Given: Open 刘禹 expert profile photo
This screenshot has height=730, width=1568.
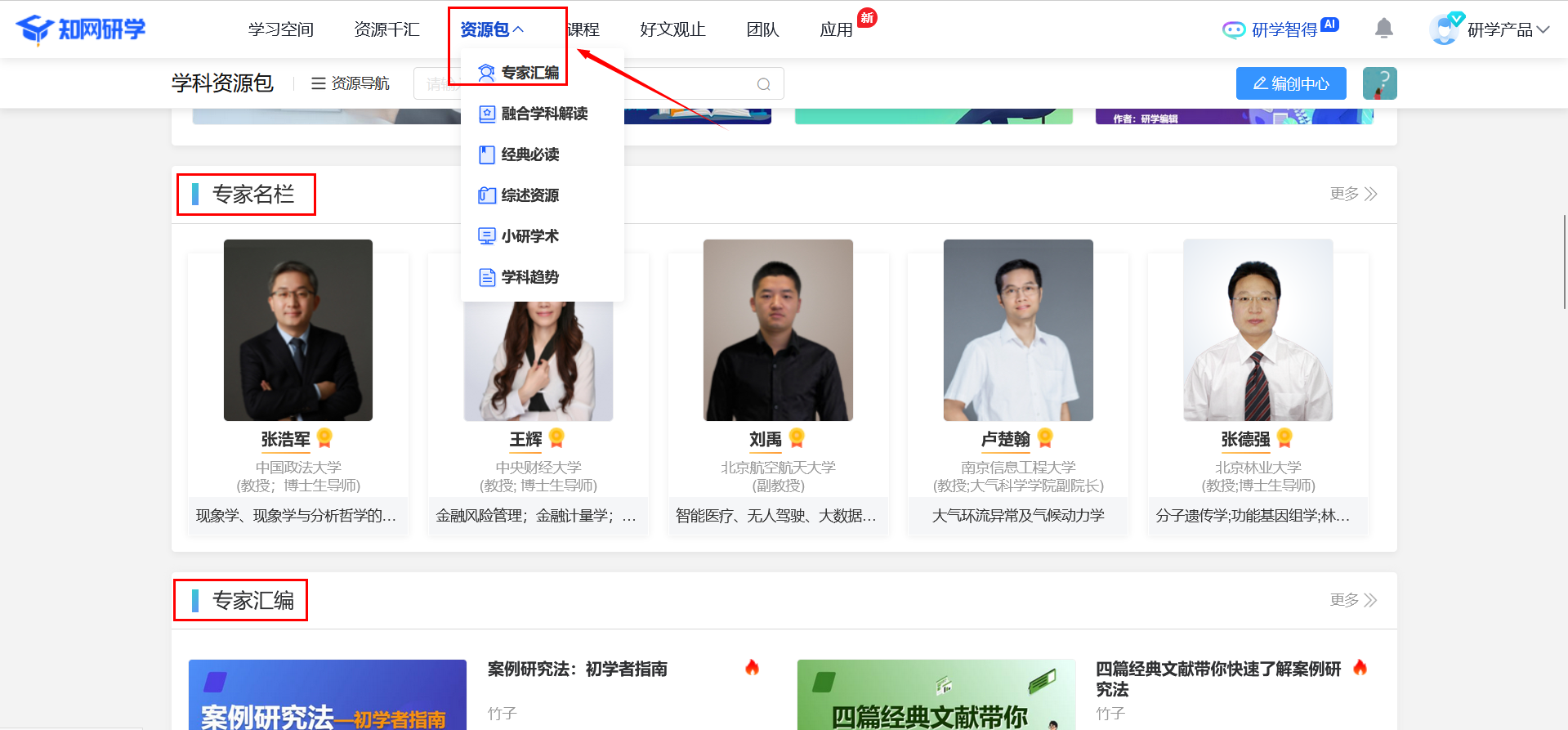Looking at the screenshot, I should [x=777, y=330].
